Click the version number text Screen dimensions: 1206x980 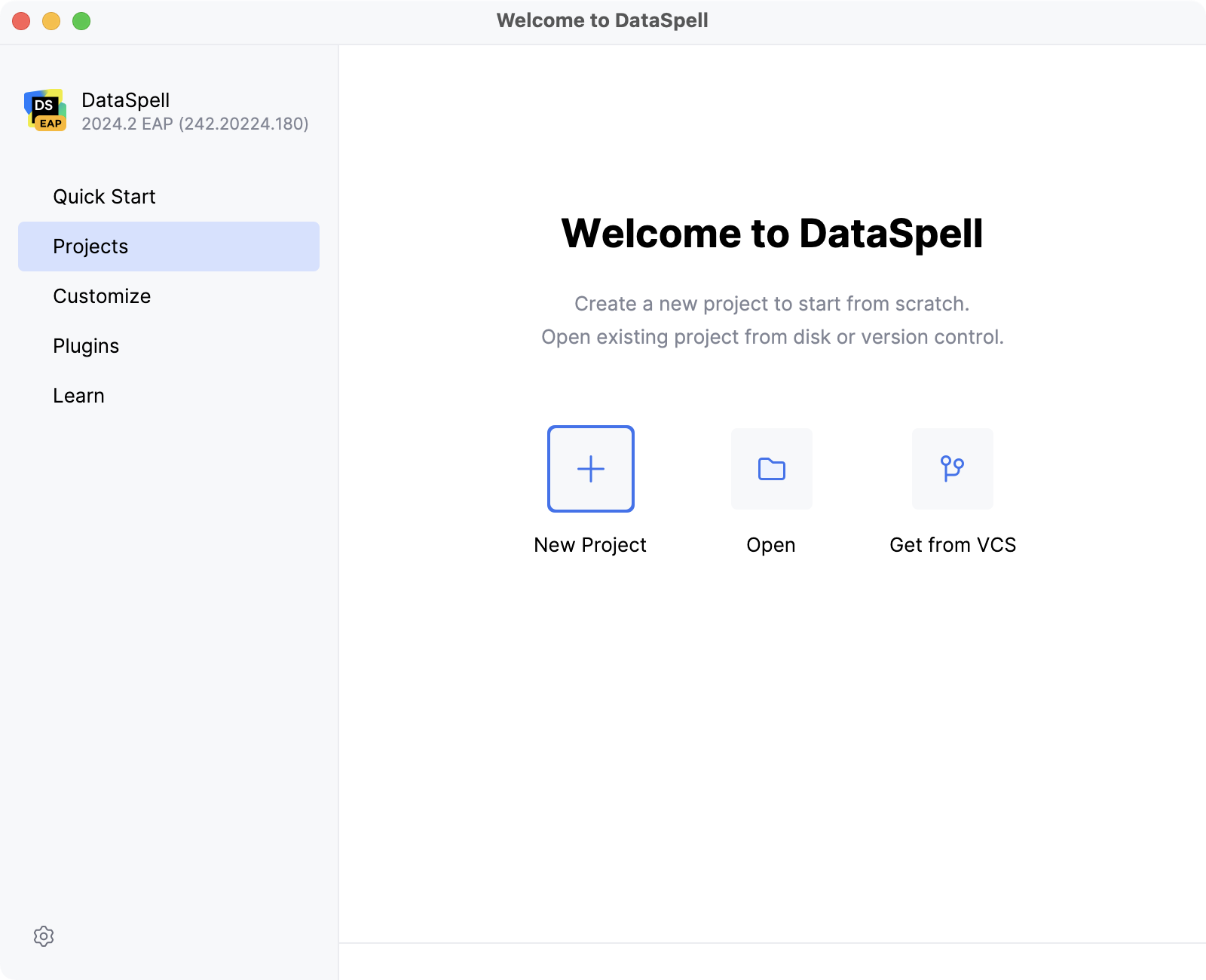195,124
